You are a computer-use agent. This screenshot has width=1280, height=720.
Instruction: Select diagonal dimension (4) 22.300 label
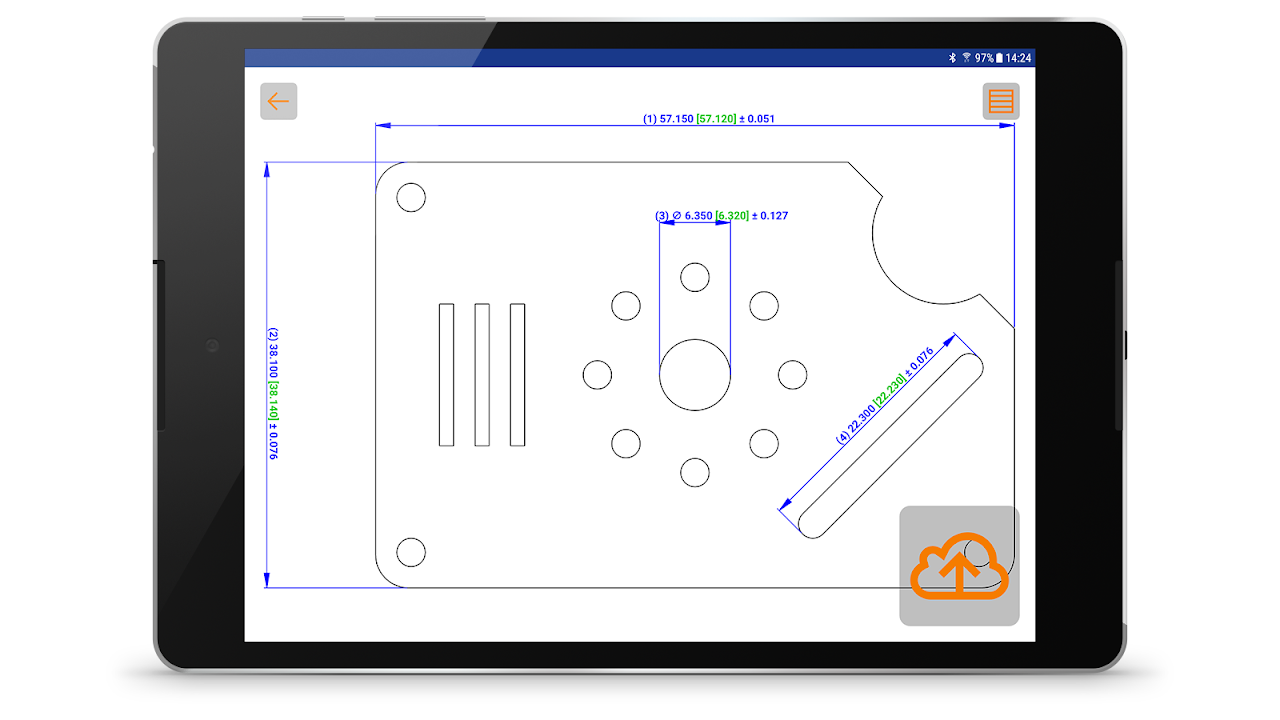pos(884,395)
